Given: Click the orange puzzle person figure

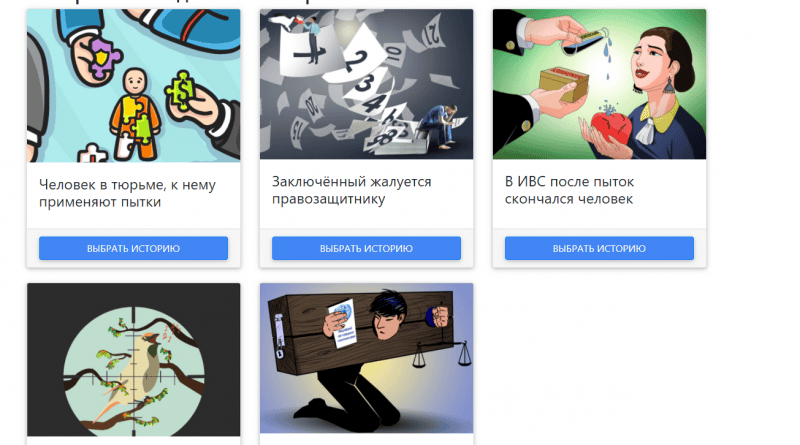Looking at the screenshot, I should [135, 113].
